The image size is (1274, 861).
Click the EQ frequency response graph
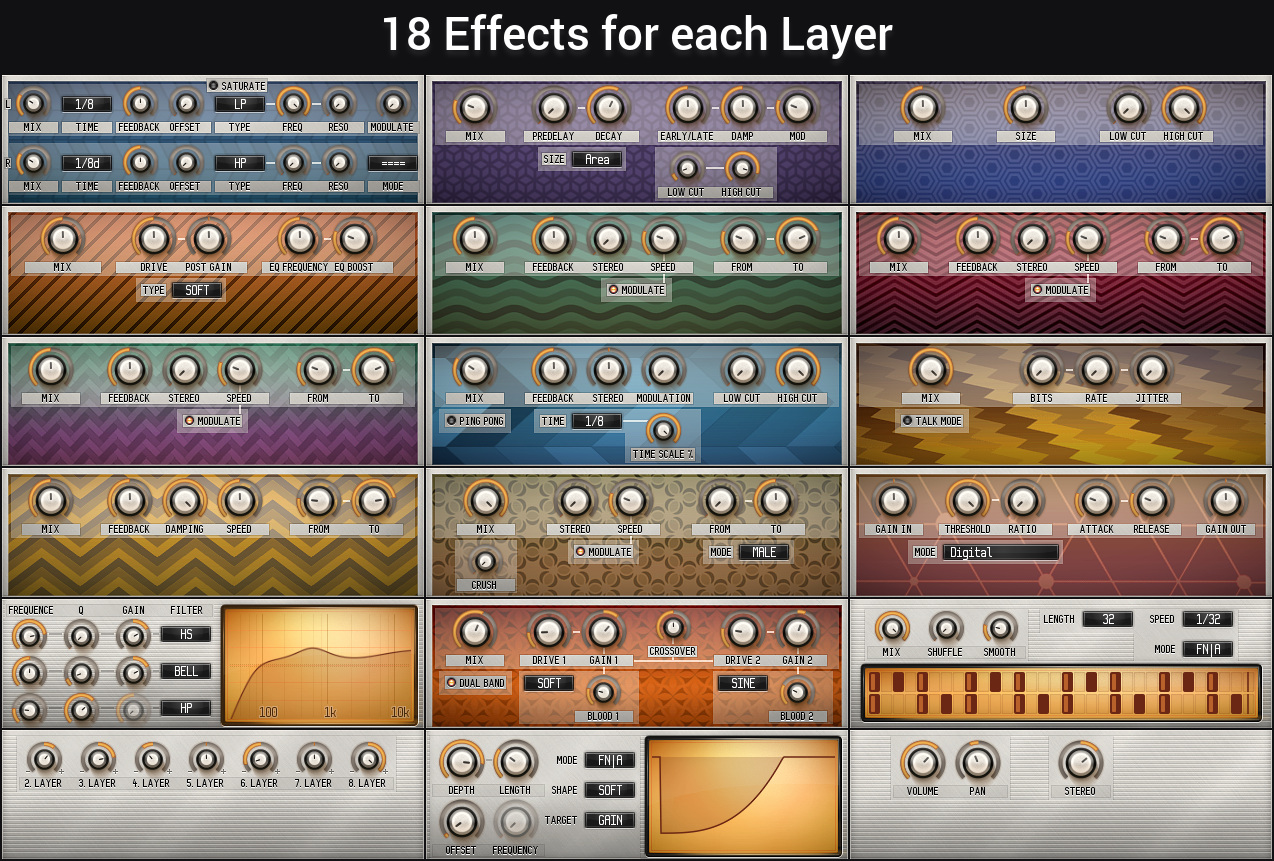319,664
